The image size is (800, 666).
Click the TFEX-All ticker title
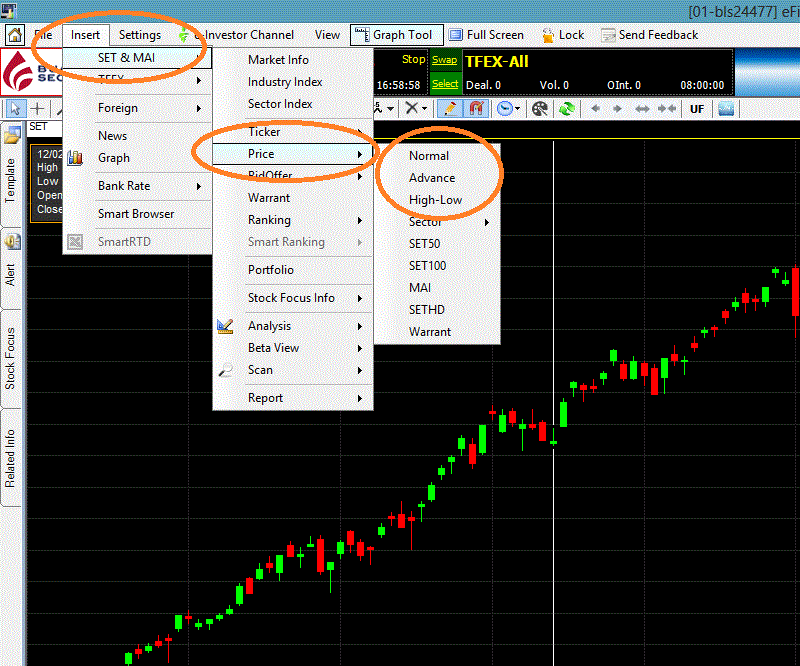pos(496,62)
